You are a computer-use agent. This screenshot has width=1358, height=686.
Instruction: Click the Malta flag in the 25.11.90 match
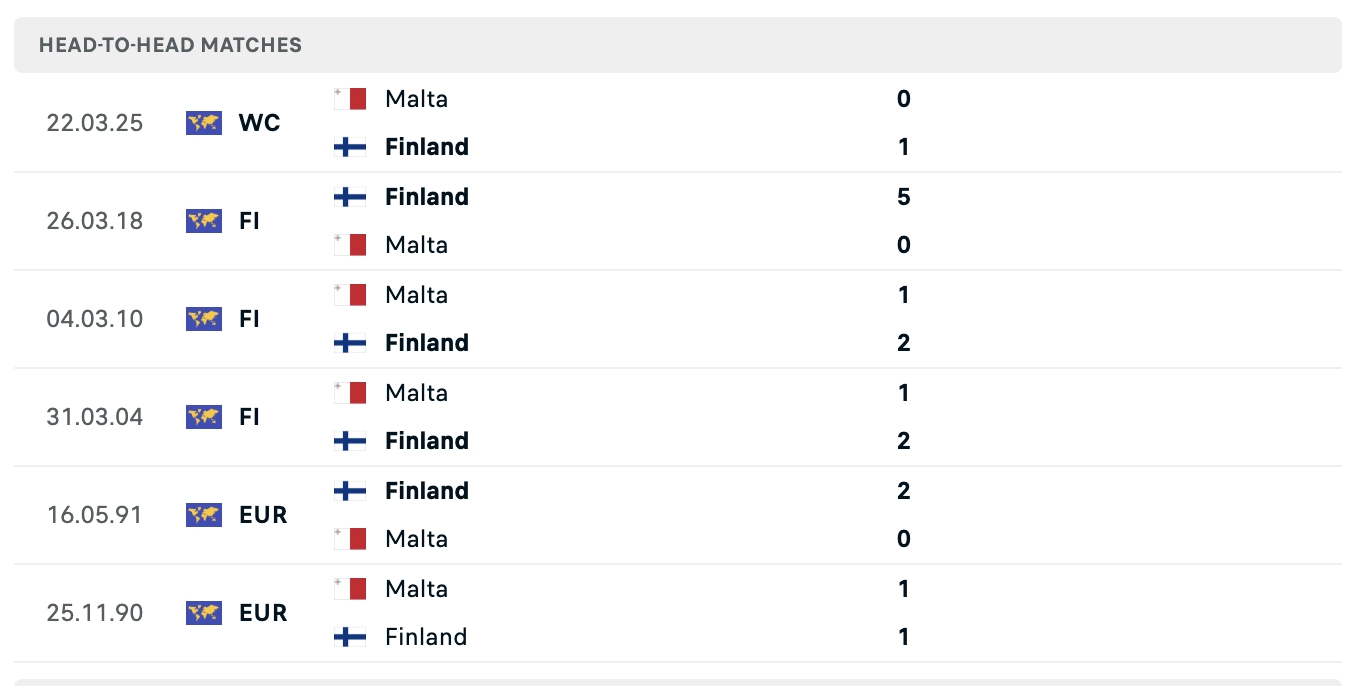[348, 588]
